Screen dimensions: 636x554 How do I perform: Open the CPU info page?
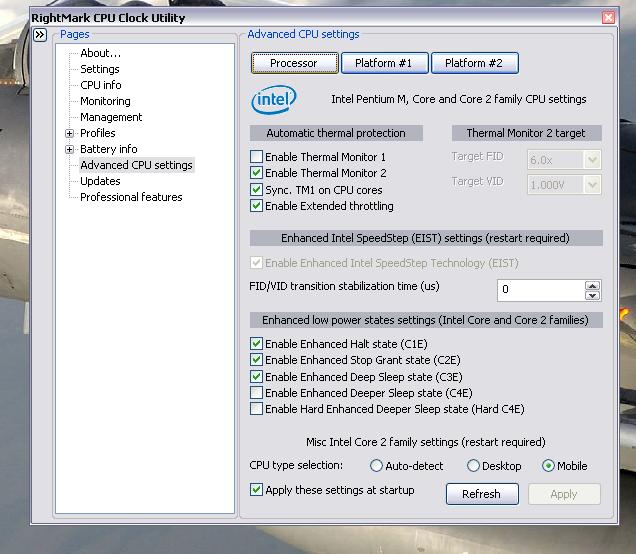point(101,85)
